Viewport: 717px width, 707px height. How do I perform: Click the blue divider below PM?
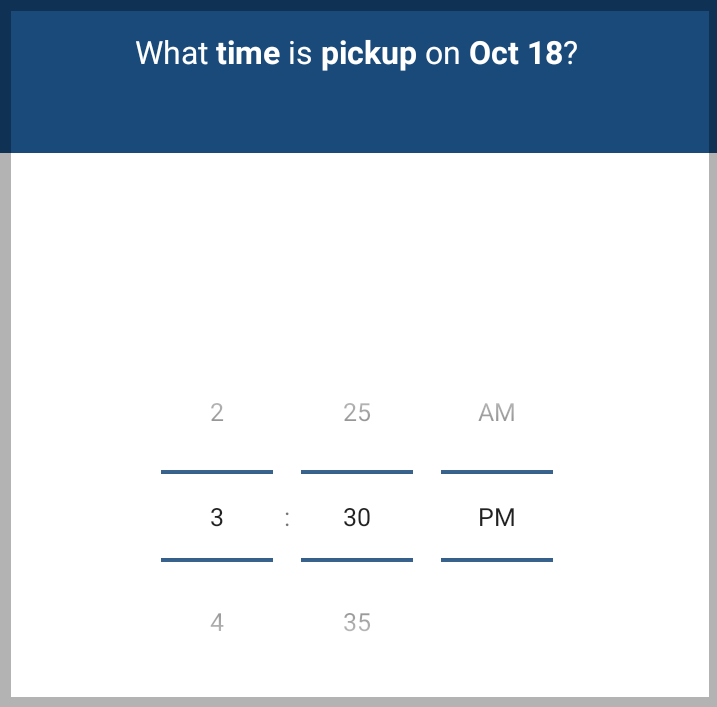497,560
